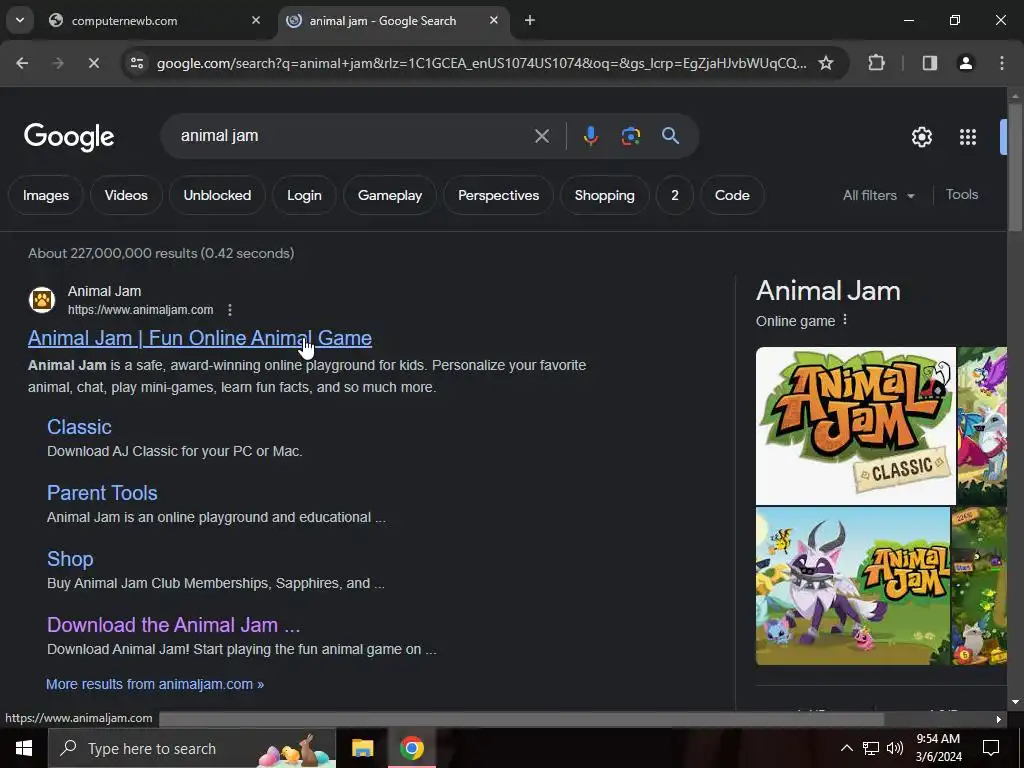Open File Explorer from the taskbar

point(362,748)
